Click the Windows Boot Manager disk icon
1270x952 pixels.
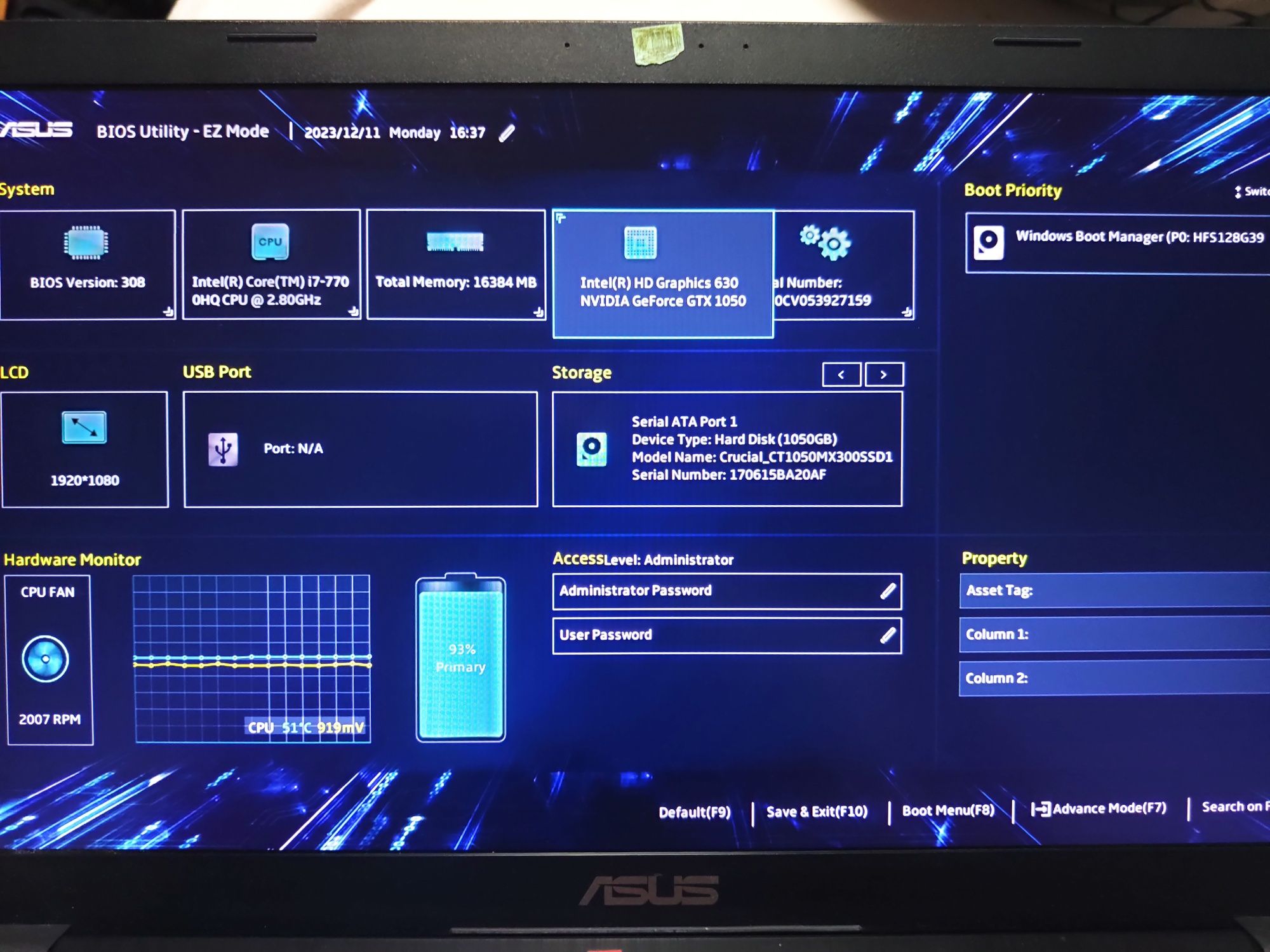click(989, 243)
